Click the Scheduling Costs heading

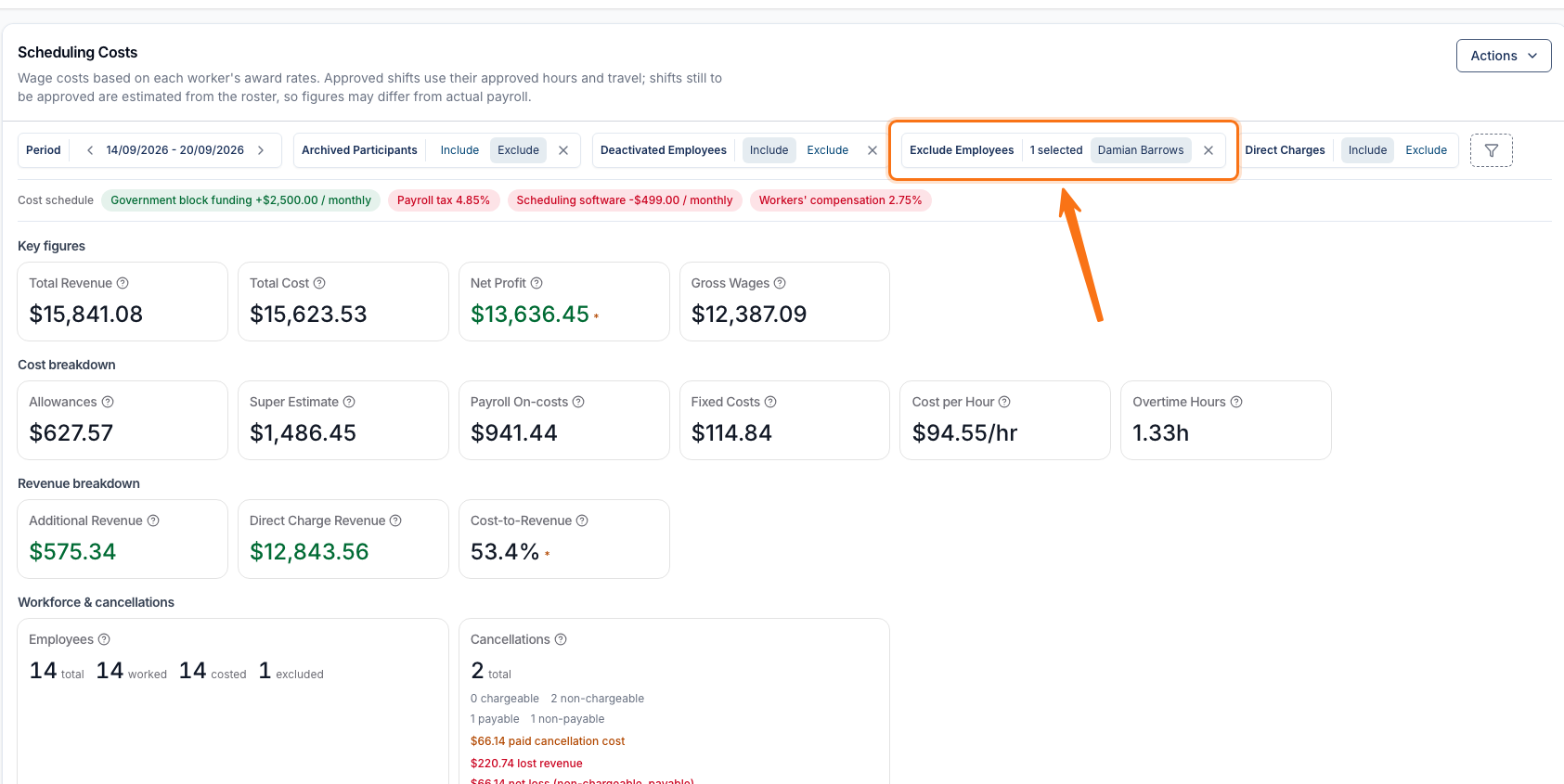pos(77,53)
